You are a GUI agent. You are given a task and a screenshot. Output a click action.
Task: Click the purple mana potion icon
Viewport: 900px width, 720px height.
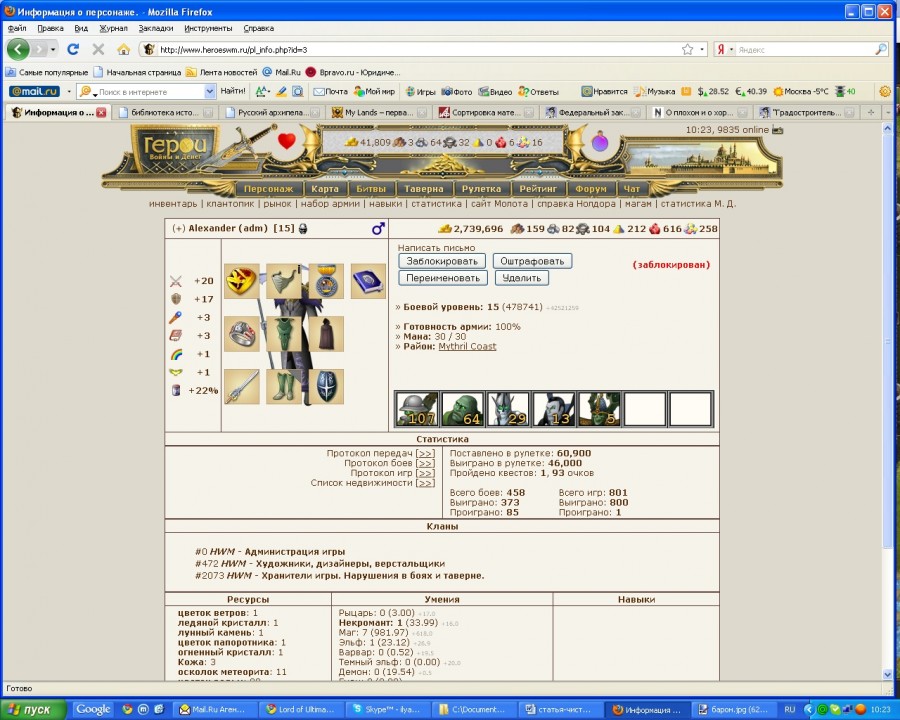coord(600,141)
